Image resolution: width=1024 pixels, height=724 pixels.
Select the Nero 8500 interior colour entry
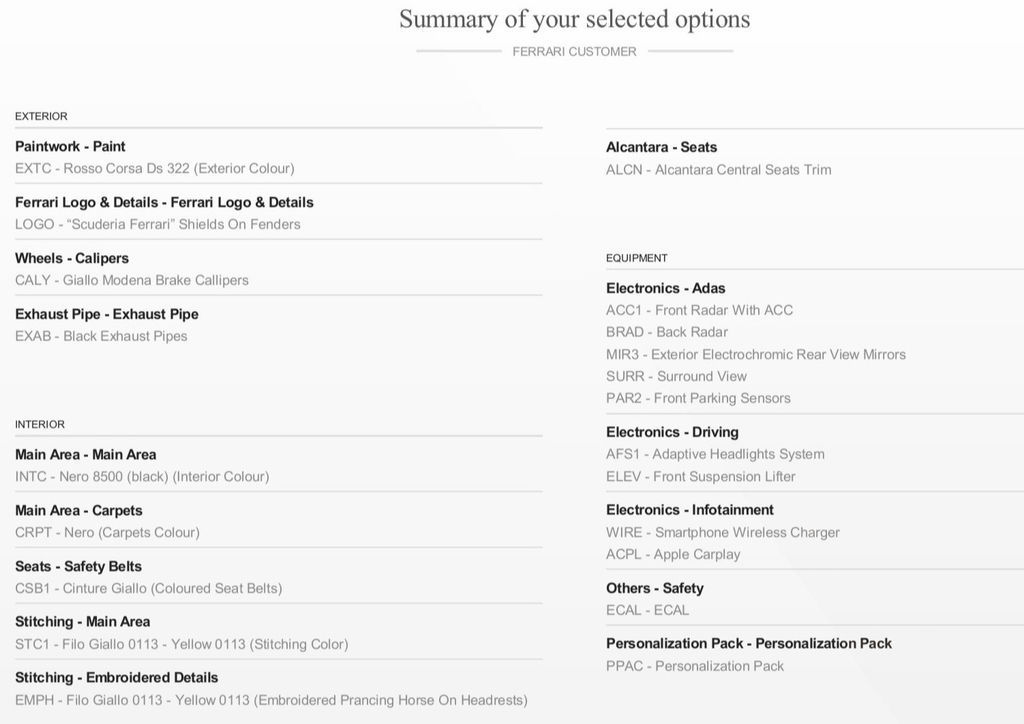coord(142,477)
